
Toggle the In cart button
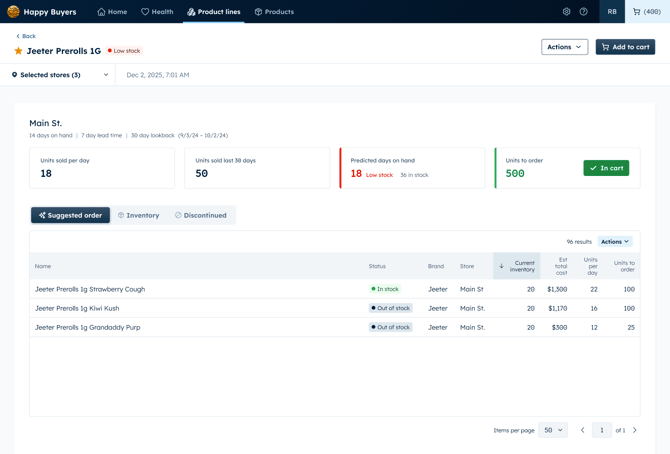606,168
